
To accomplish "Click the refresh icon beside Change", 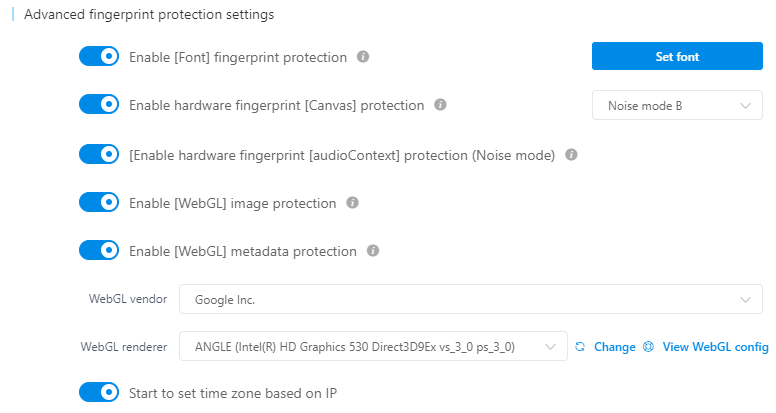I will (x=580, y=347).
